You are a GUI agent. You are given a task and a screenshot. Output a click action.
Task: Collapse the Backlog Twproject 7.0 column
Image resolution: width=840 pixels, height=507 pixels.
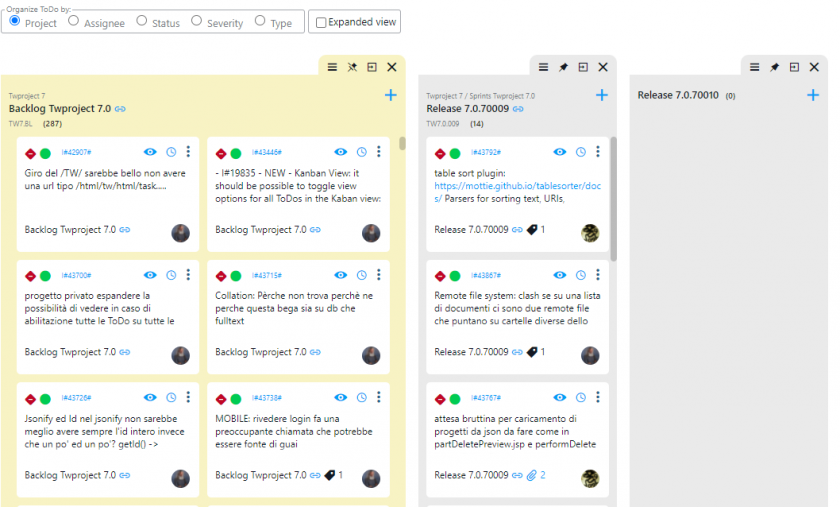point(372,67)
